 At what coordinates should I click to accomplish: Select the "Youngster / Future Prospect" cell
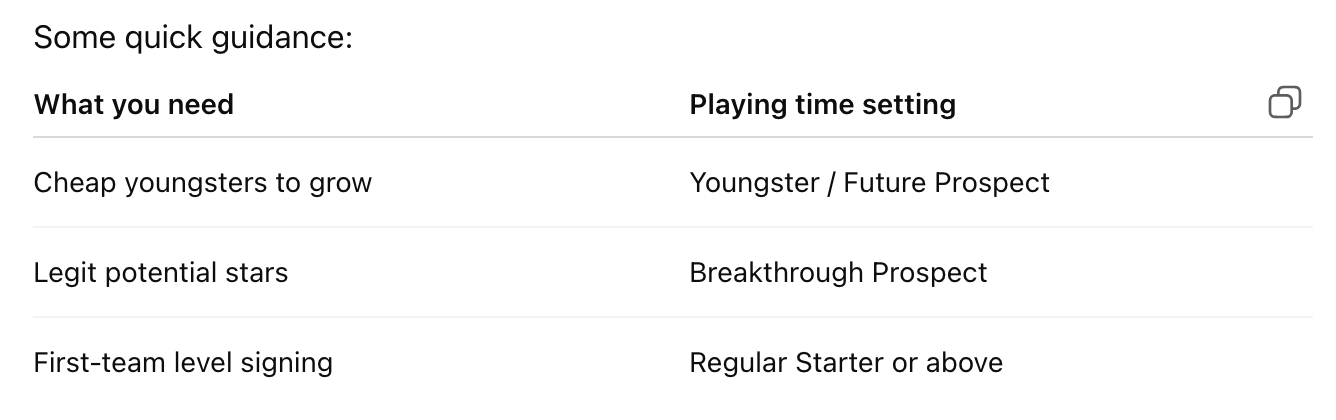869,183
